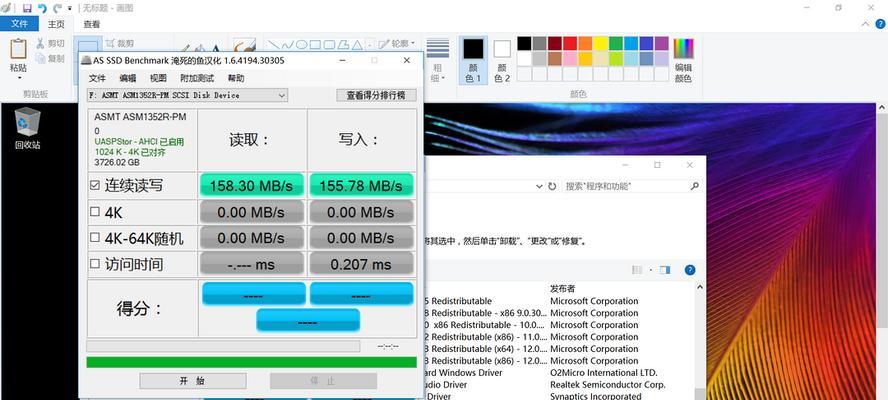Save the Paint file using the floppy icon
Screen dimensions: 888x400
click(27, 8)
